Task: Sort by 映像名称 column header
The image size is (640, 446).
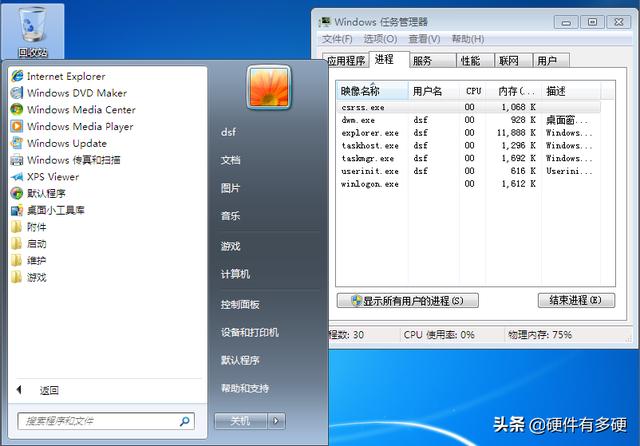Action: pos(372,91)
